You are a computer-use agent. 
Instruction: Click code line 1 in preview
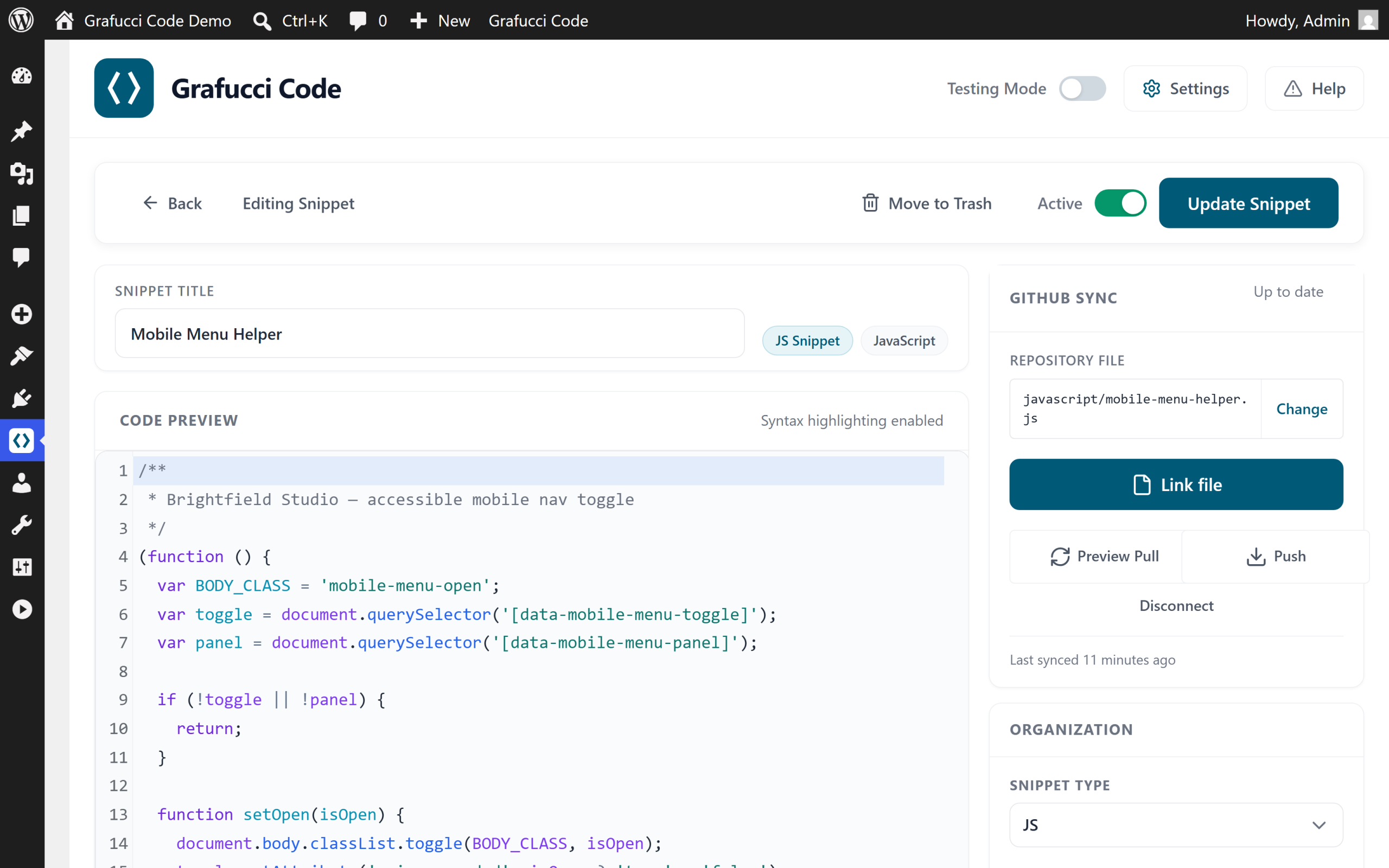coord(538,471)
